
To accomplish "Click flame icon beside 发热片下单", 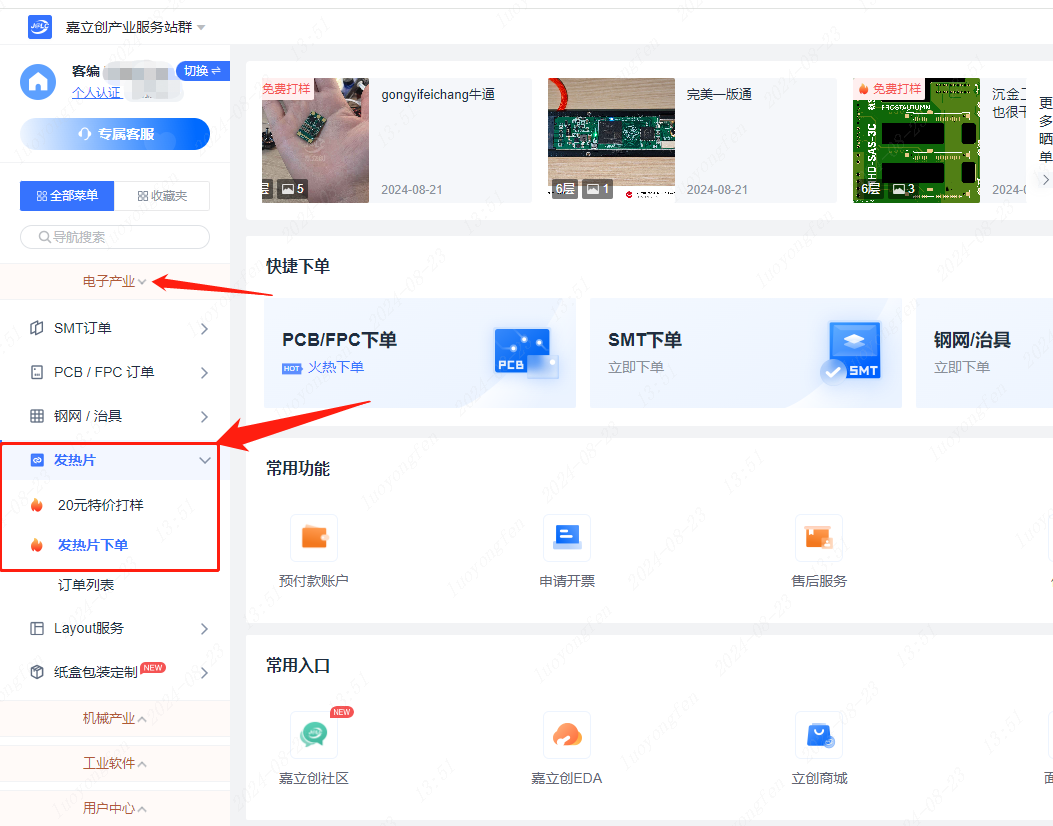I will tap(37, 545).
